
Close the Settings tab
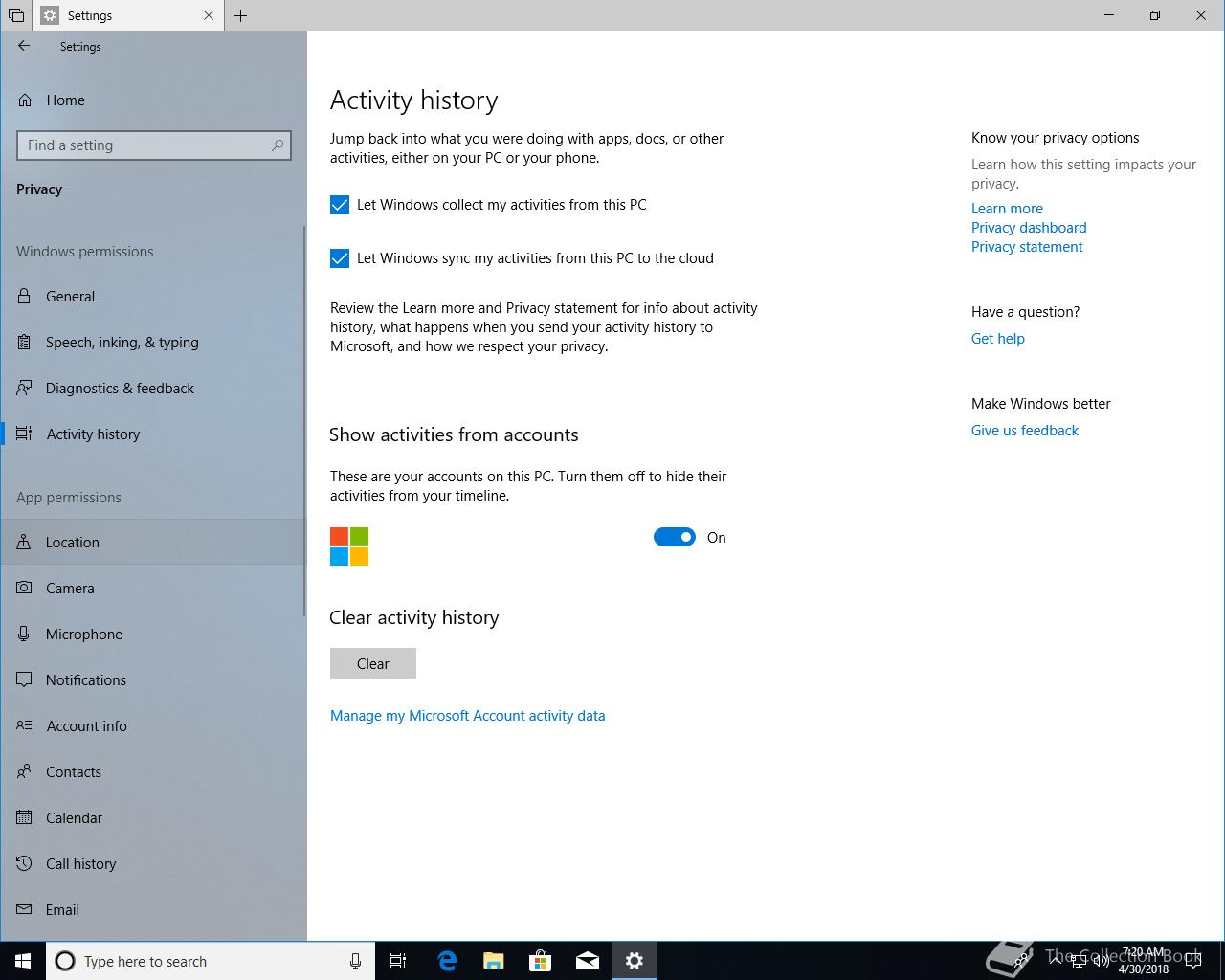pos(209,15)
